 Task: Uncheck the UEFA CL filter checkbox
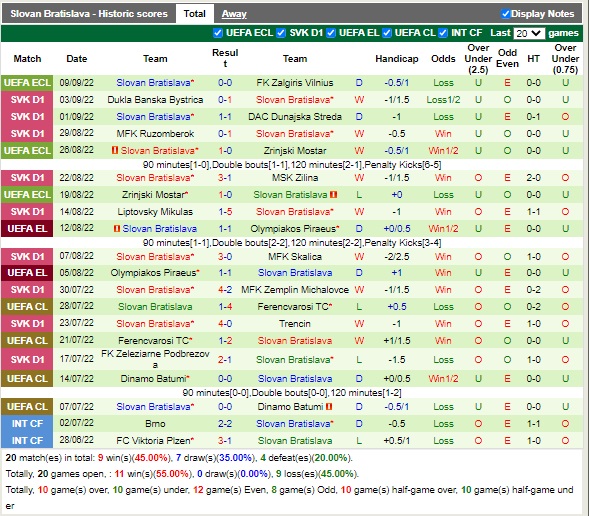click(387, 33)
